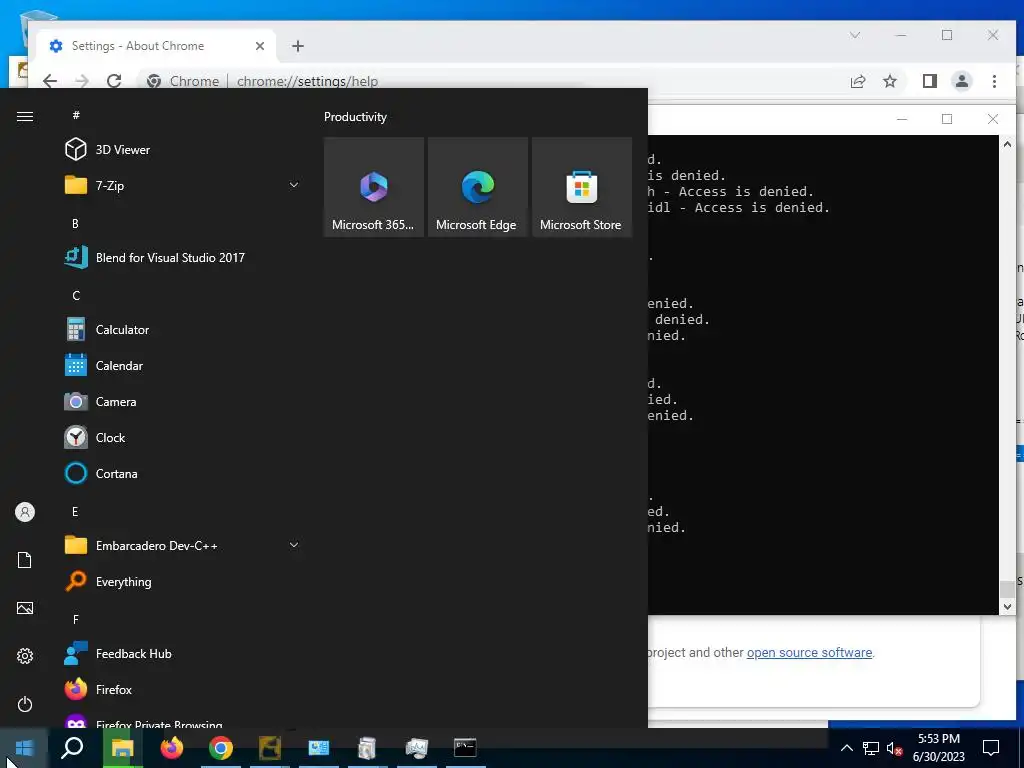
Task: Select the Settings - About Chrome tab
Action: [x=157, y=46]
